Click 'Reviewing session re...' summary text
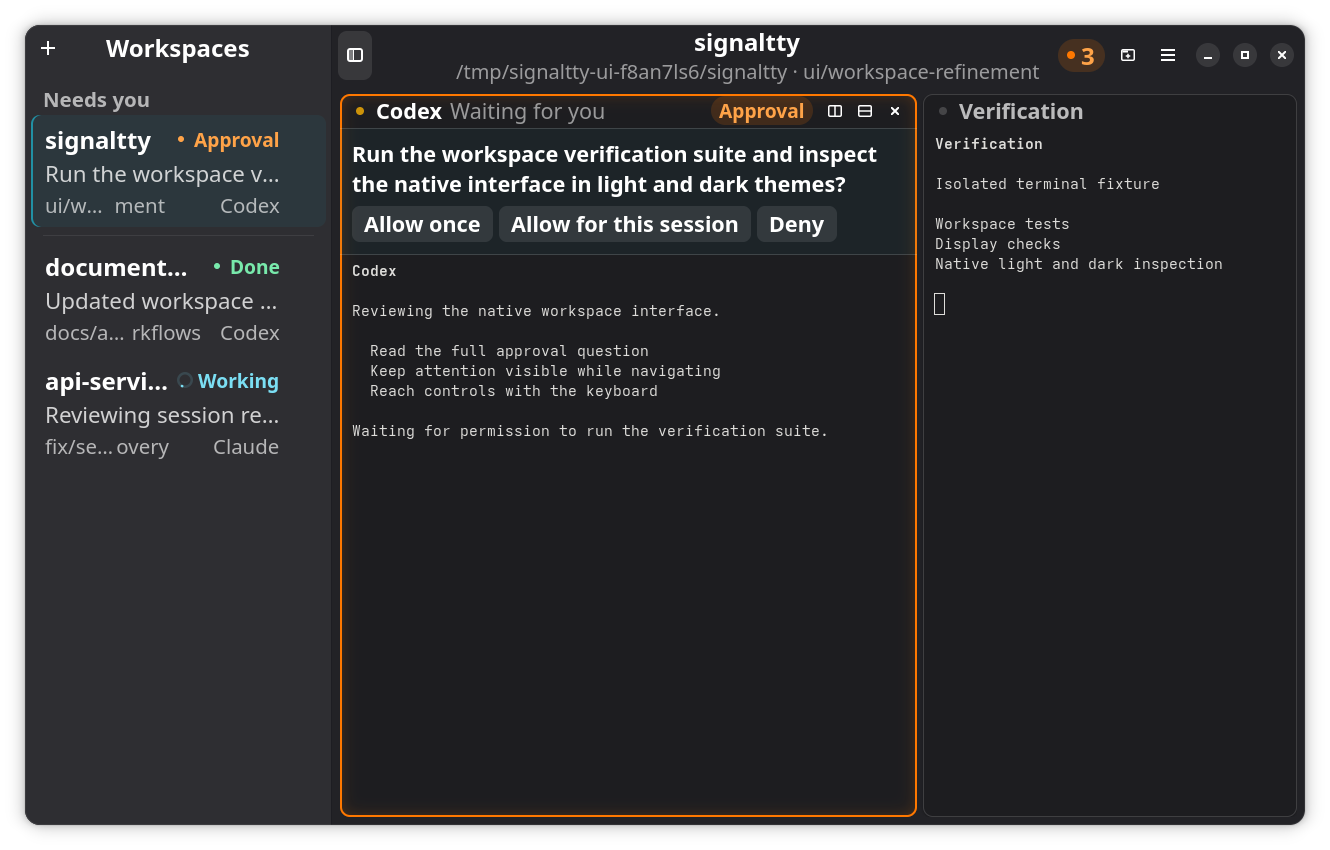Image resolution: width=1330 pixels, height=850 pixels. point(162,415)
